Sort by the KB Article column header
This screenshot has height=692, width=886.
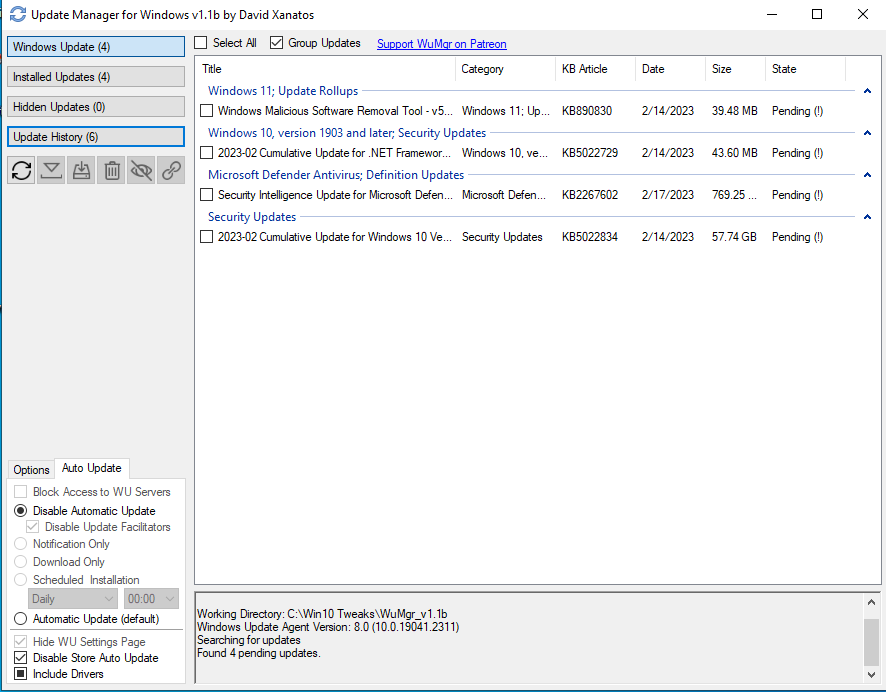pos(596,69)
